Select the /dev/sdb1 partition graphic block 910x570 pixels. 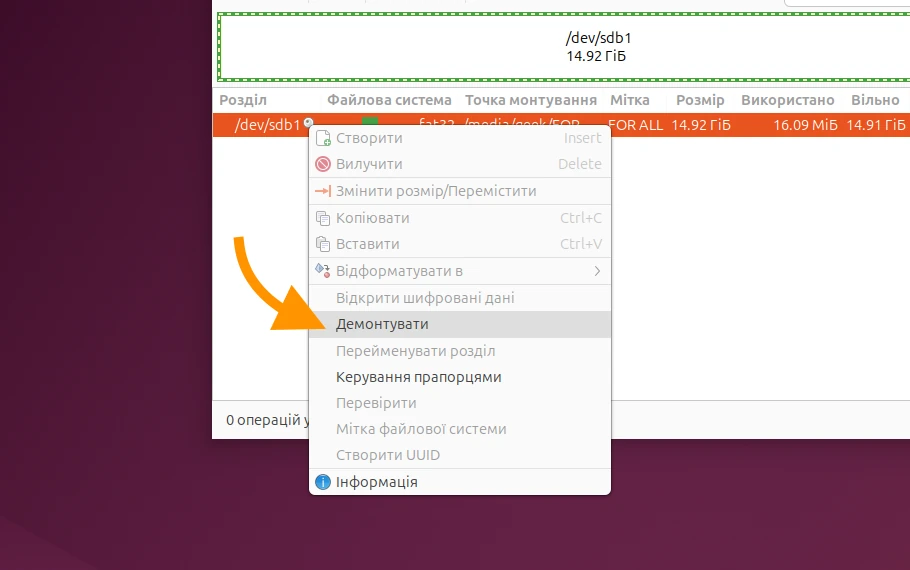pyautogui.click(x=564, y=47)
